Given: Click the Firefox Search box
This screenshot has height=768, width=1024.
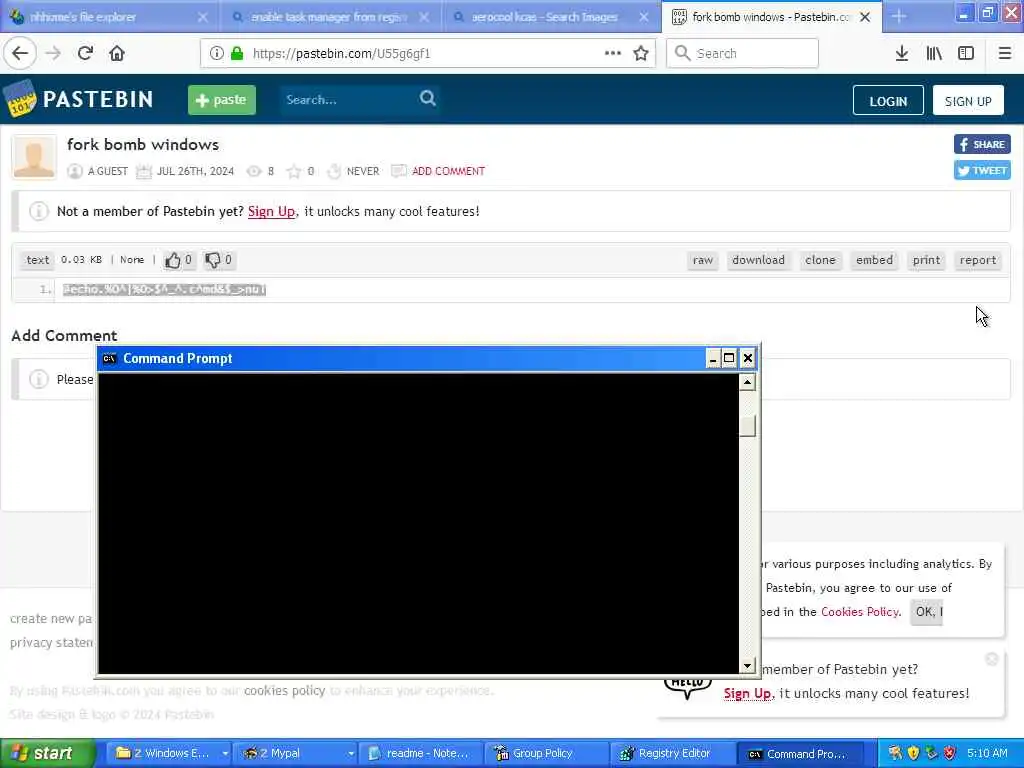Looking at the screenshot, I should pyautogui.click(x=742, y=54).
